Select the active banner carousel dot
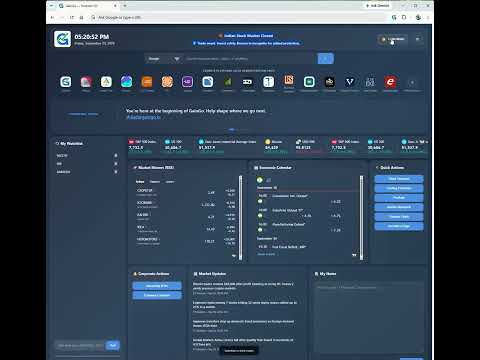The width and height of the screenshot is (480, 360). [x=232, y=129]
